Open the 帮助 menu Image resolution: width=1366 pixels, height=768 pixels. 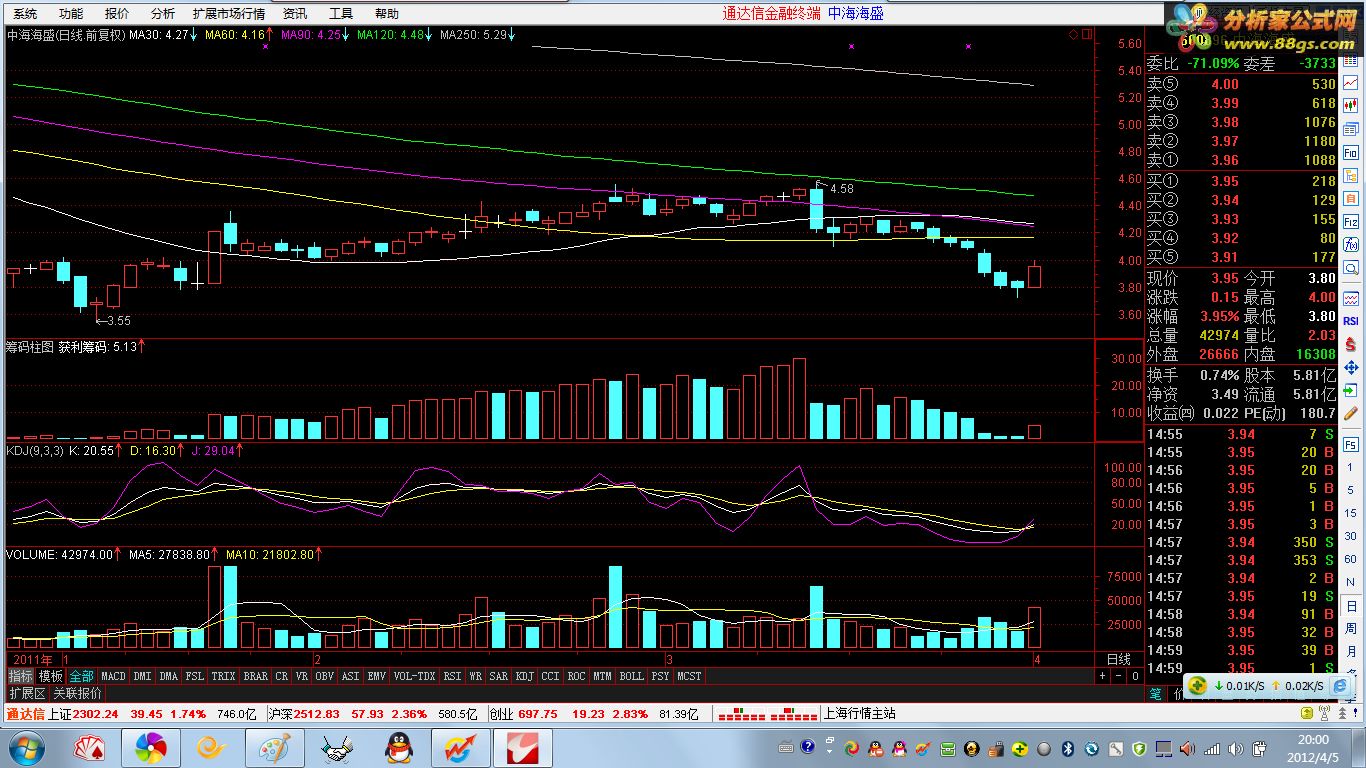(x=387, y=14)
